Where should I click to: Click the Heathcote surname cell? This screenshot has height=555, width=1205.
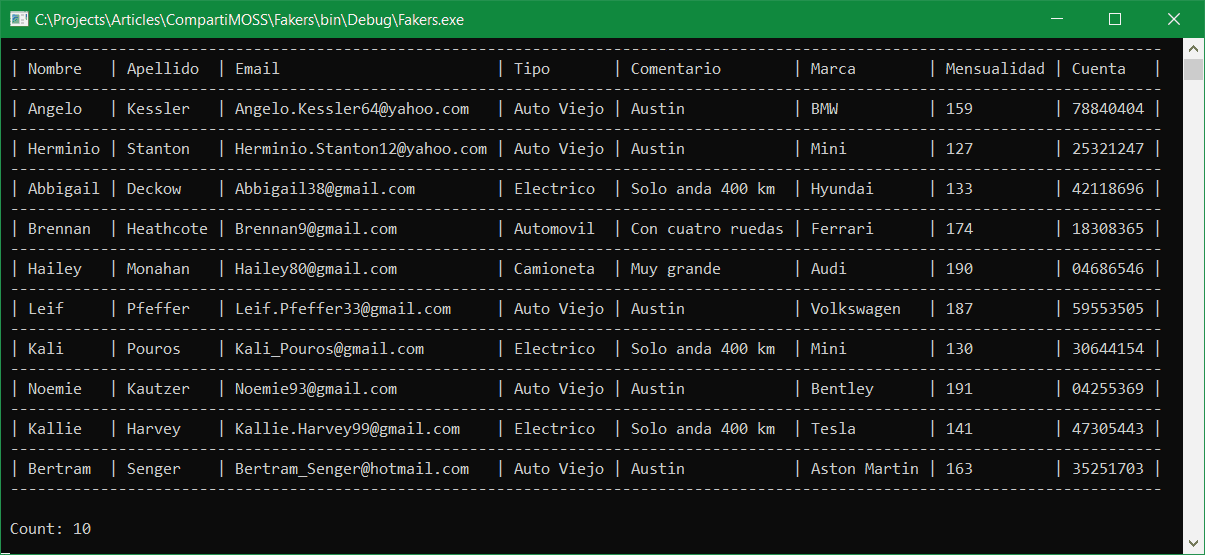(167, 229)
